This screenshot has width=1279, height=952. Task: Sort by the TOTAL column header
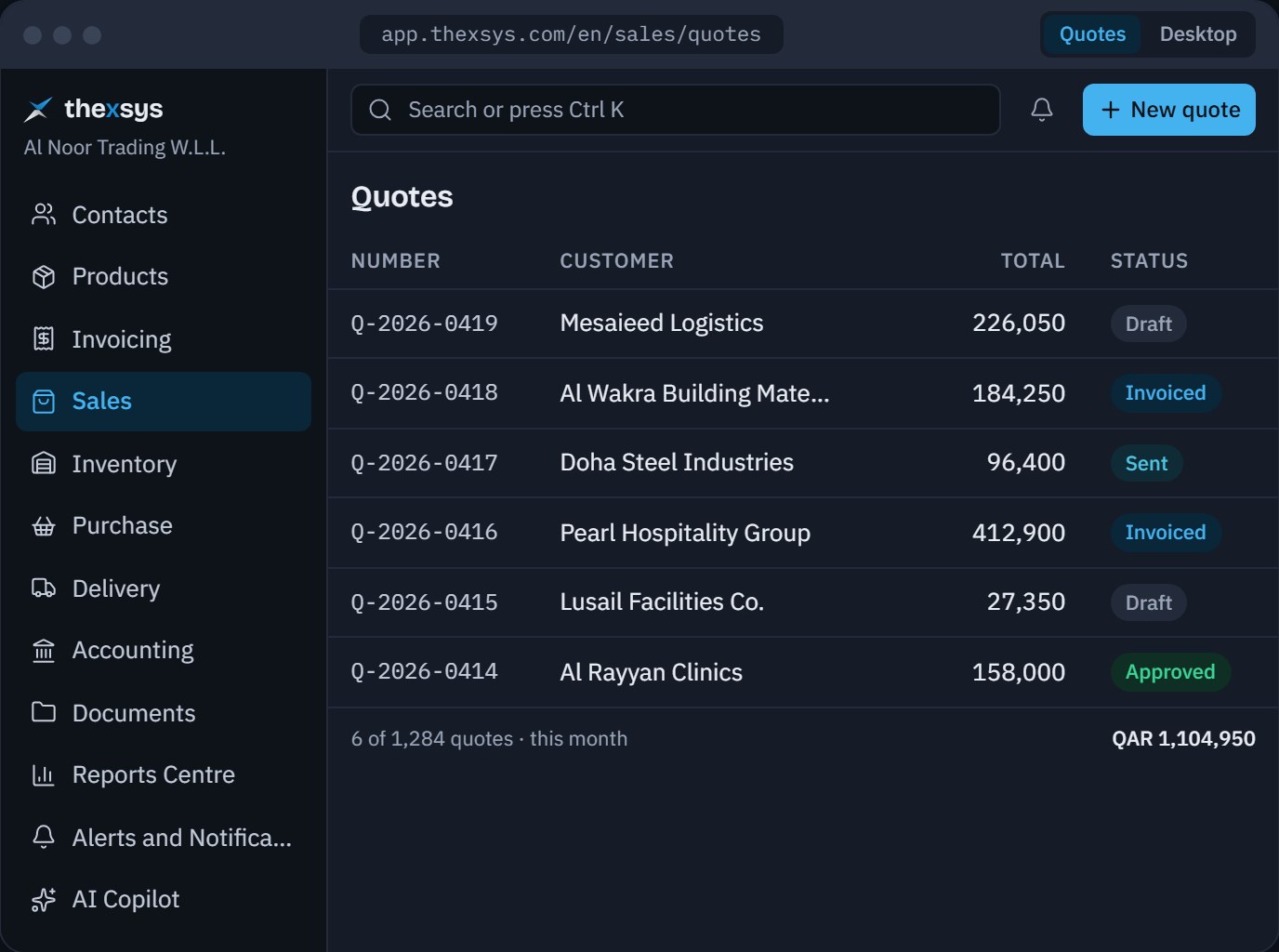point(1033,261)
